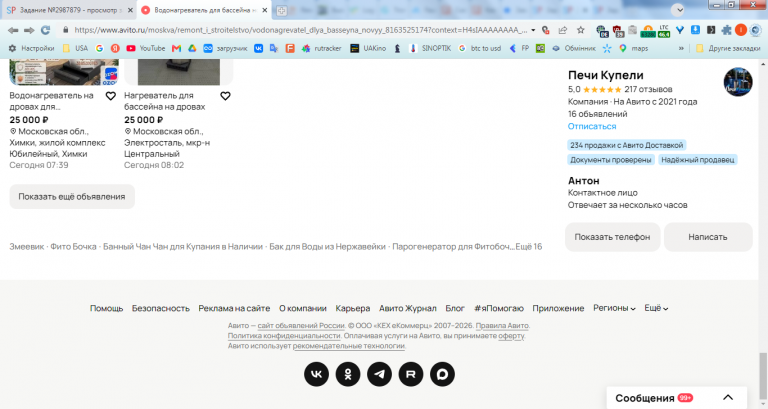Open the Безопасность footer link
This screenshot has height=409, width=768.
coord(161,308)
